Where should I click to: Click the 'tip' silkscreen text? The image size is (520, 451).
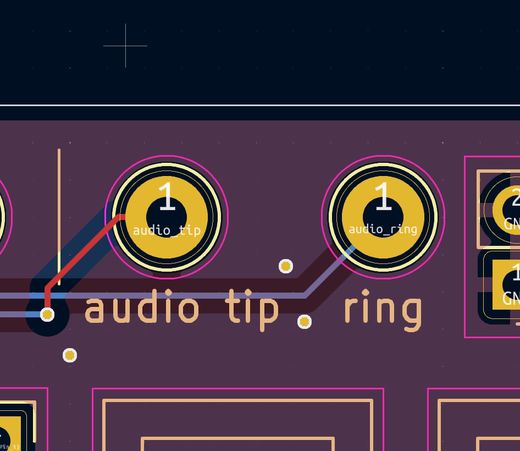tap(252, 309)
